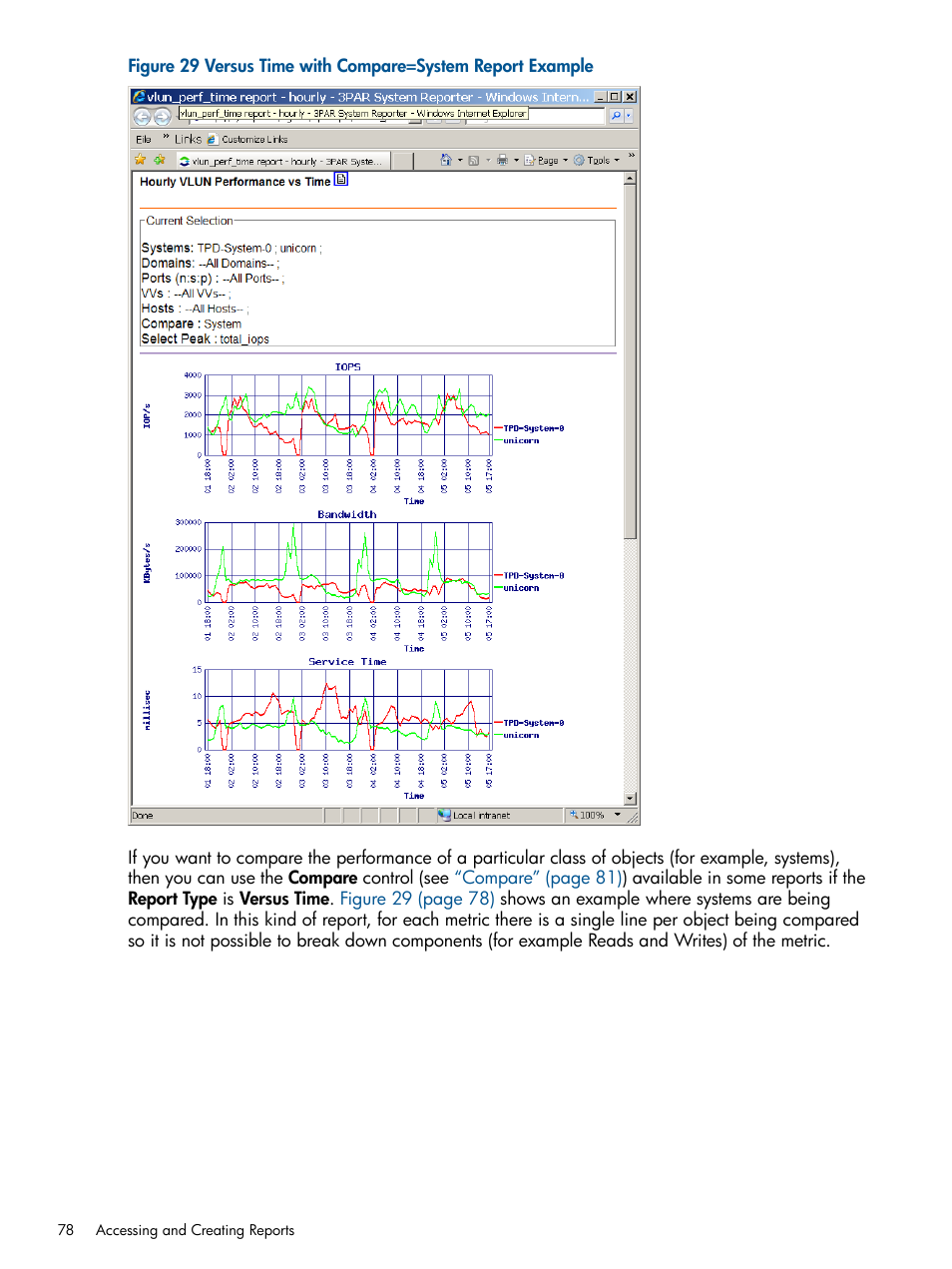This screenshot has width=952, height=1269.
Task: Click the RSS feeds icon
Action: 474,160
